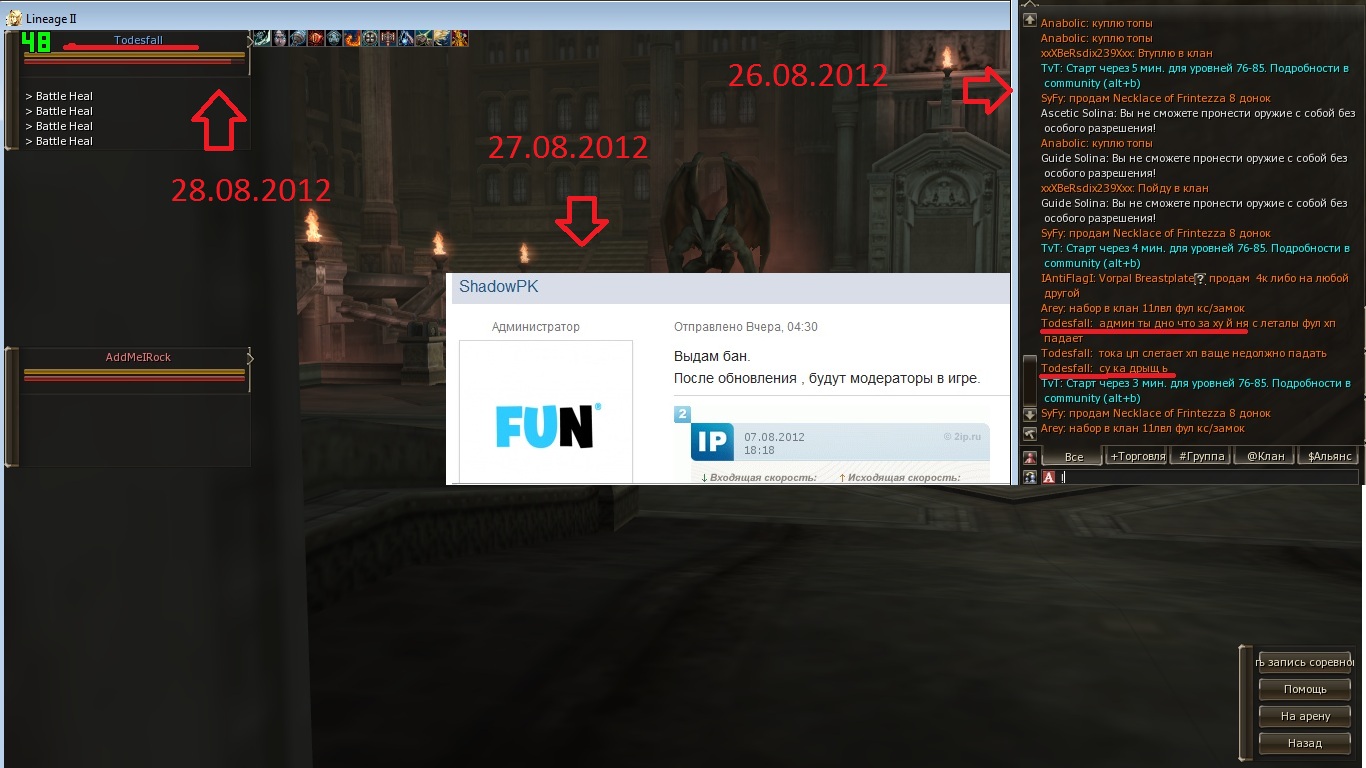Open the ShadowPK forum profile link
Viewport: 1366px width, 768px height.
tap(499, 287)
